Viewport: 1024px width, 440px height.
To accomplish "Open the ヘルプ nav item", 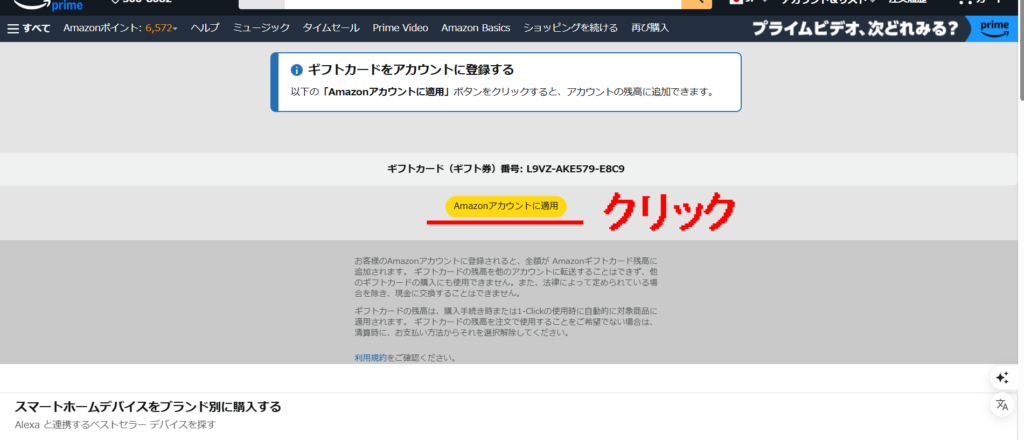I will click(205, 28).
